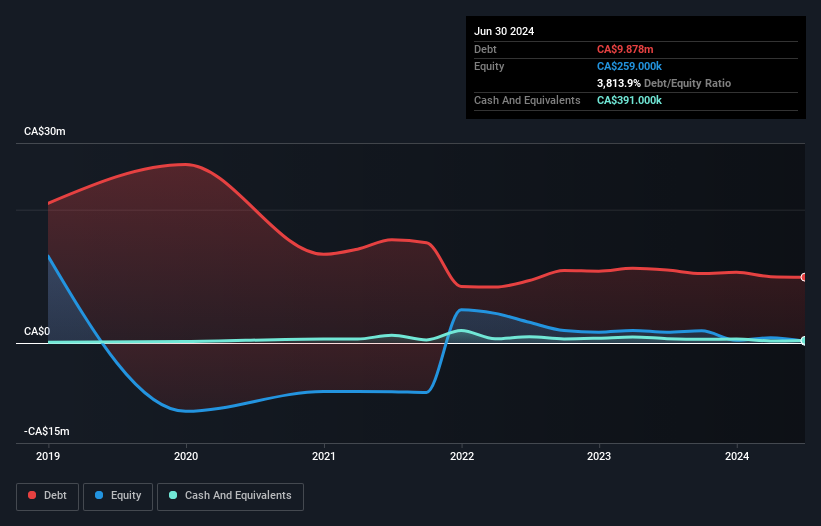Click the Equity label in tooltip
The width and height of the screenshot is (821, 526).
(x=489, y=66)
